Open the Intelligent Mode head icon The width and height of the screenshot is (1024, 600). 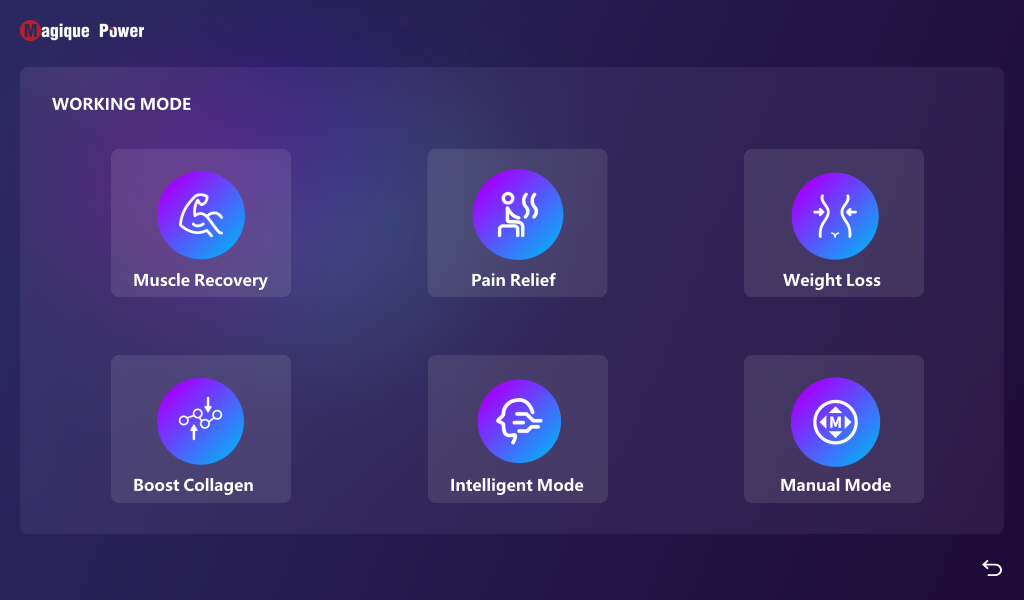(x=517, y=421)
